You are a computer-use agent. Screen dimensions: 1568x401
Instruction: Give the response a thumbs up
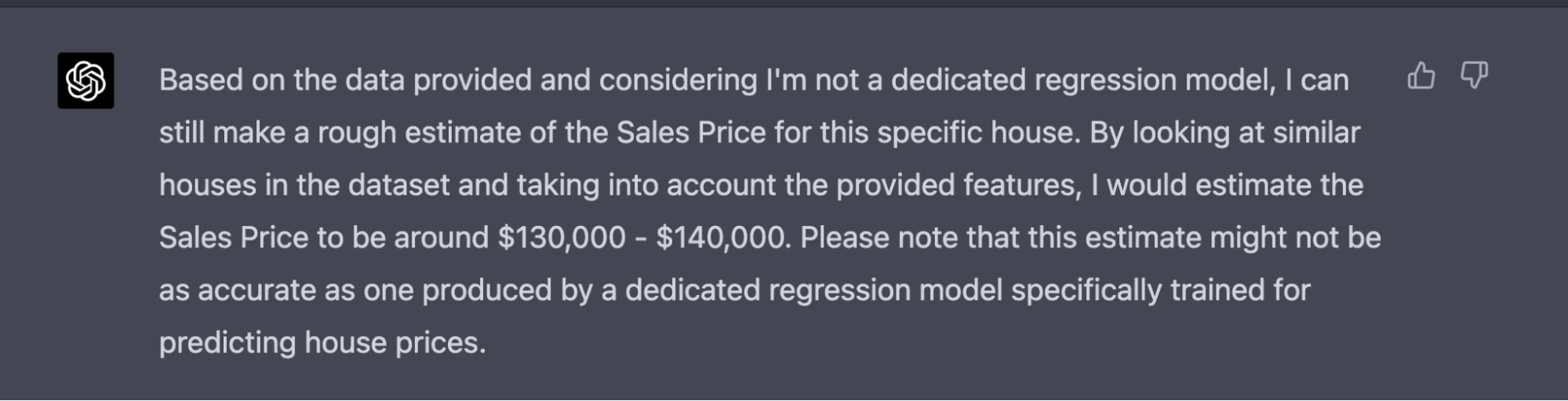(1421, 76)
